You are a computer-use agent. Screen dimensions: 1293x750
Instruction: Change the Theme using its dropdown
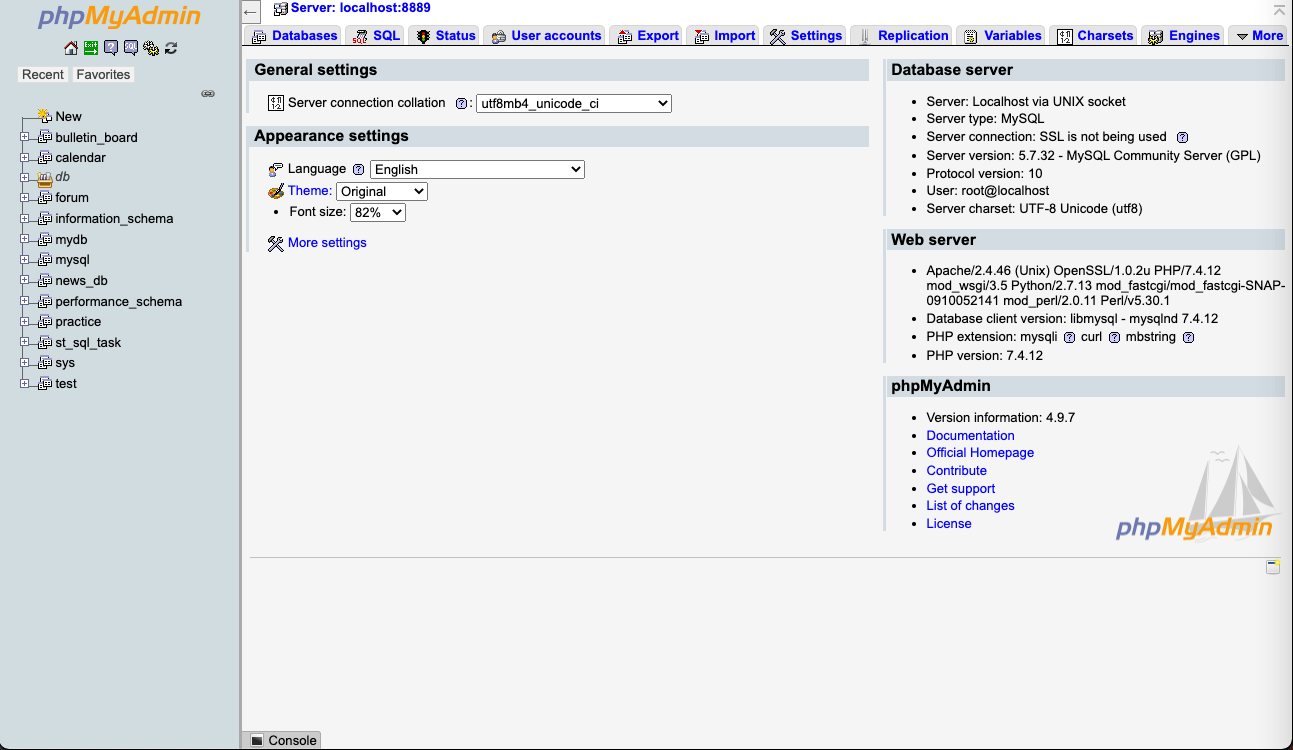click(381, 191)
